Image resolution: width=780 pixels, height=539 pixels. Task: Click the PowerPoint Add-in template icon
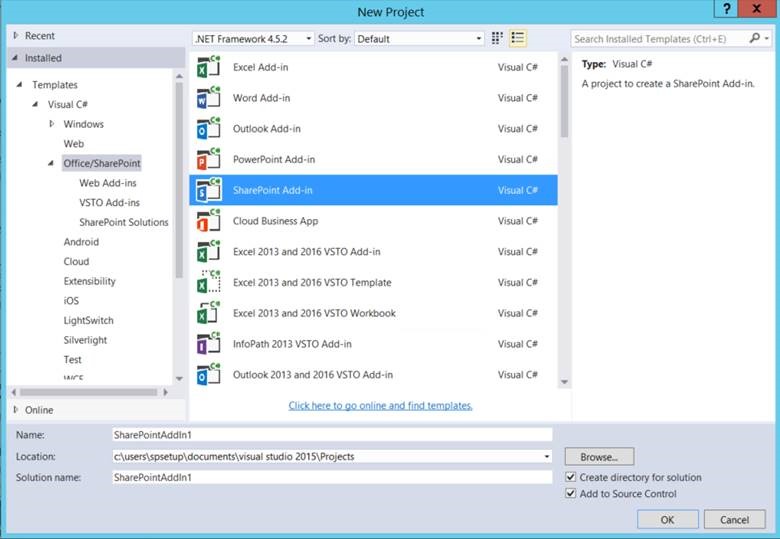(x=208, y=160)
